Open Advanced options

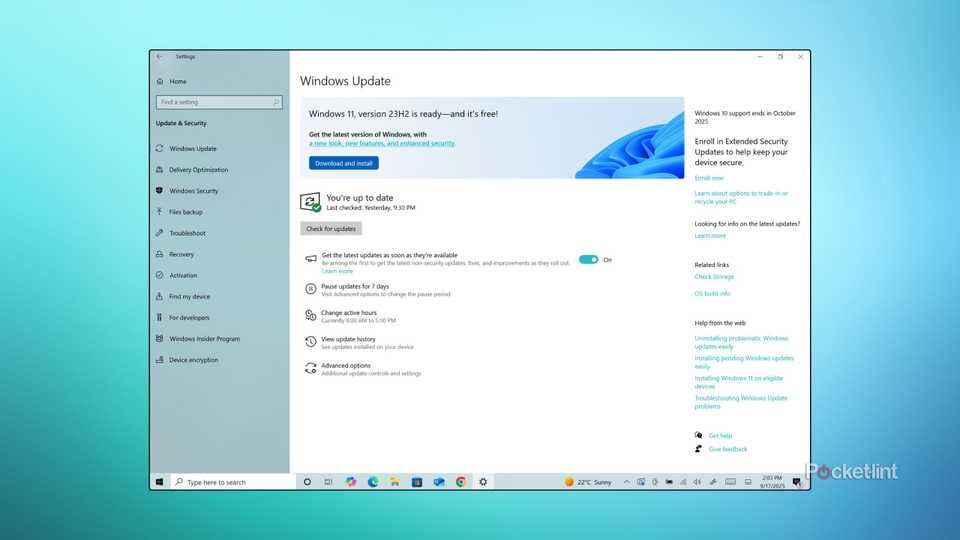346,365
